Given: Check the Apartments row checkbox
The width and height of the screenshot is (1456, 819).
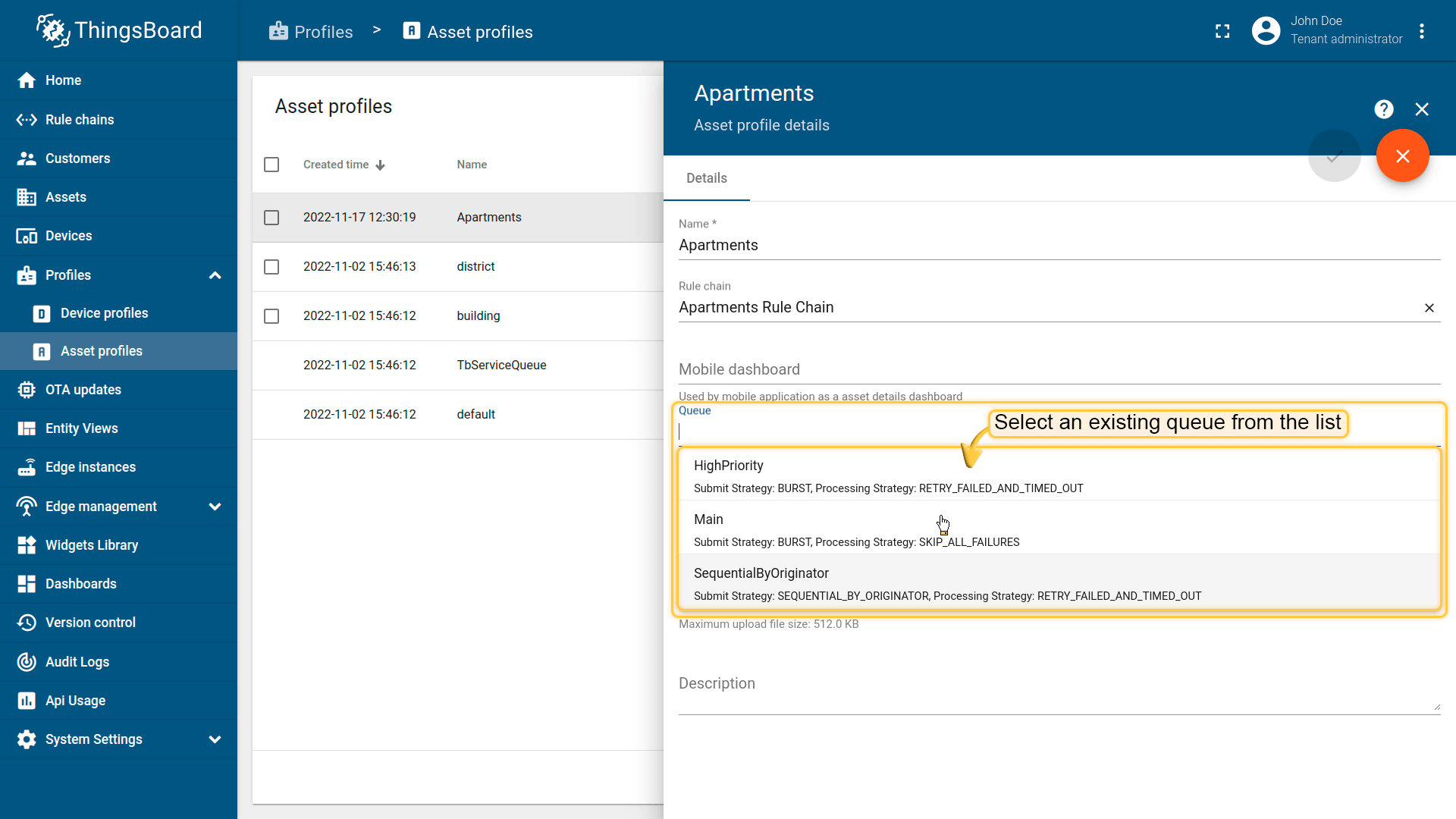Looking at the screenshot, I should tap(271, 218).
